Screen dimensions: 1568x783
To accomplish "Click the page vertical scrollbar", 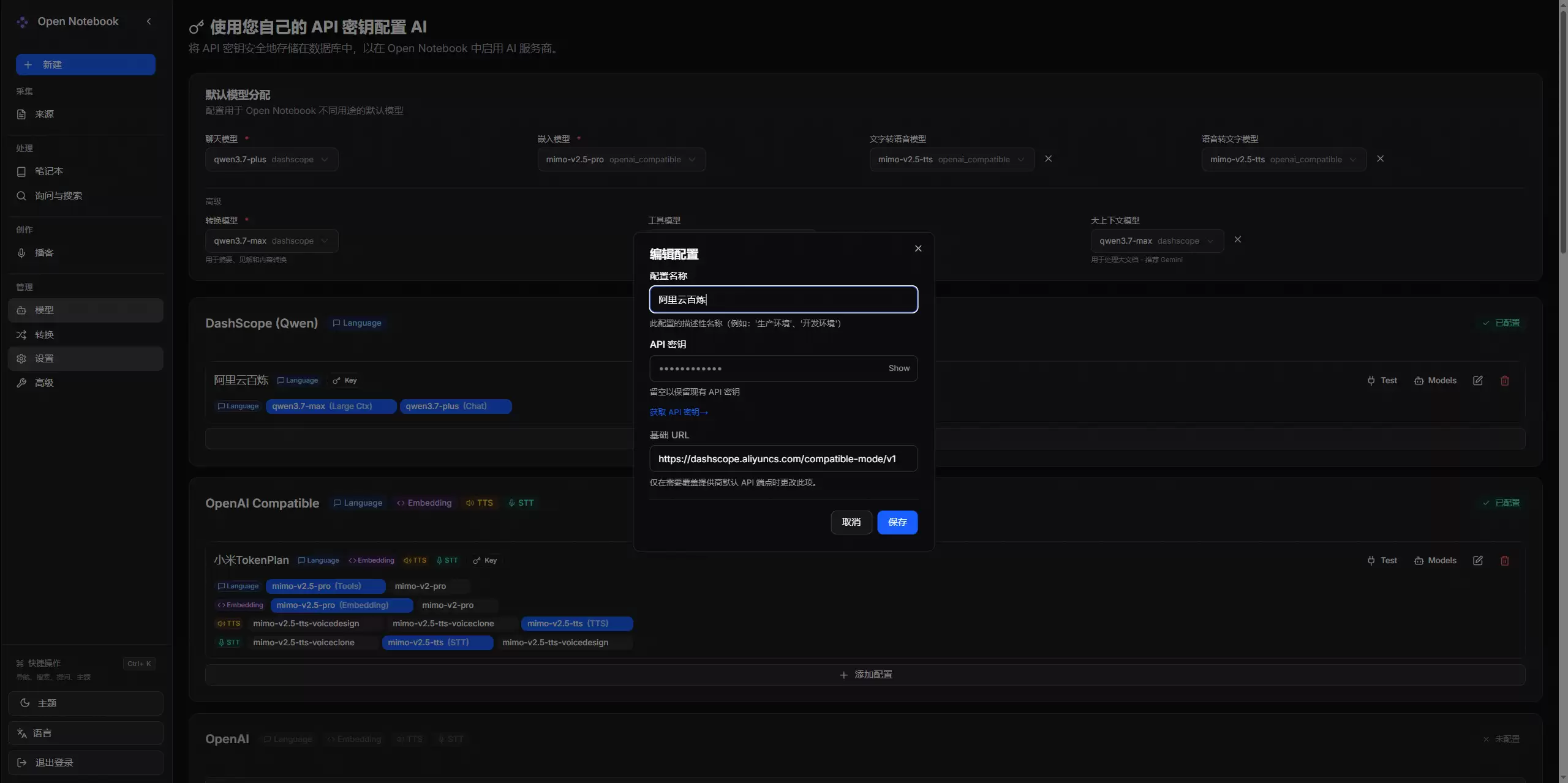I will 1563,129.
